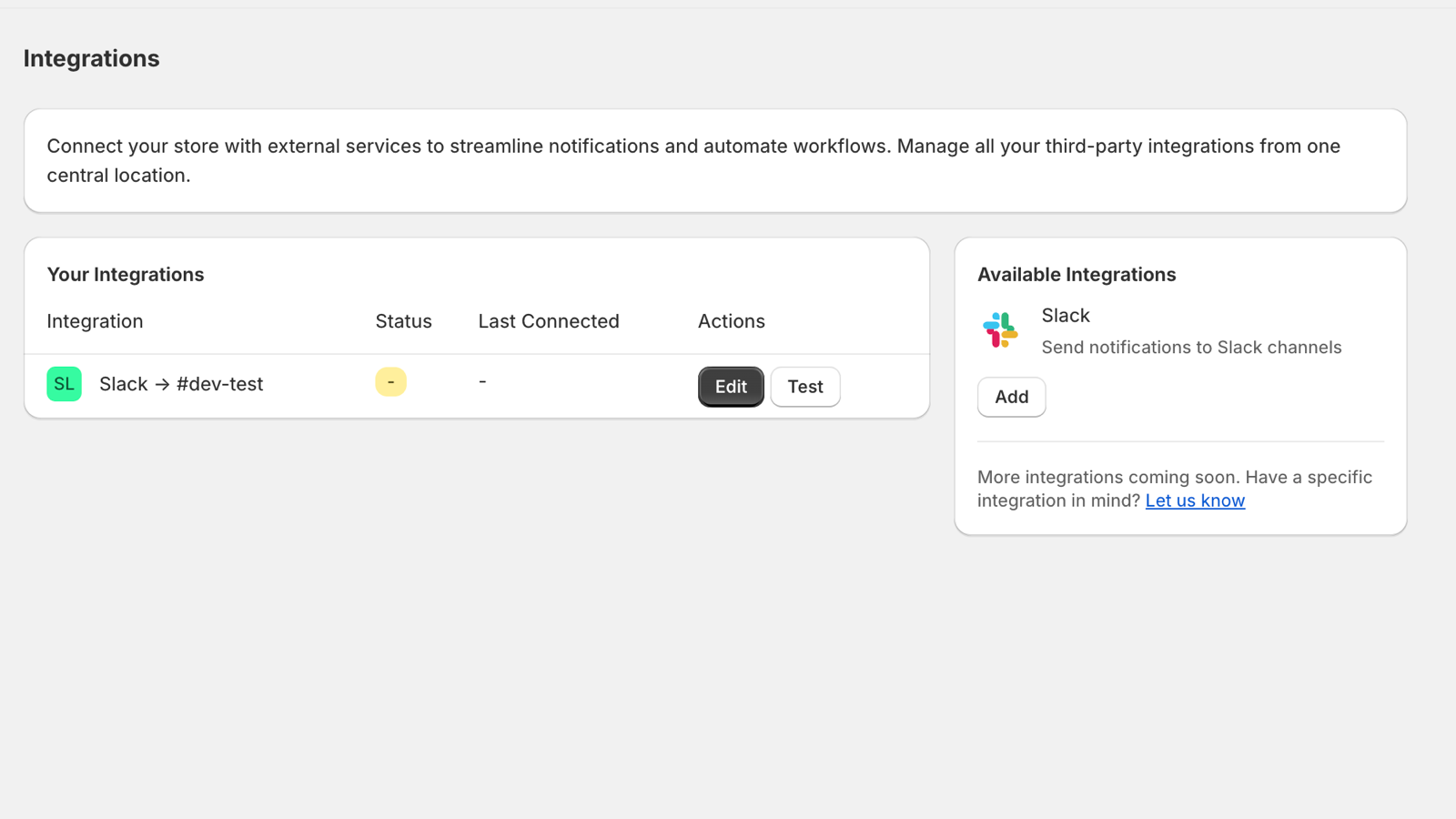
Task: Click the yellow status indicator dot
Action: (390, 381)
